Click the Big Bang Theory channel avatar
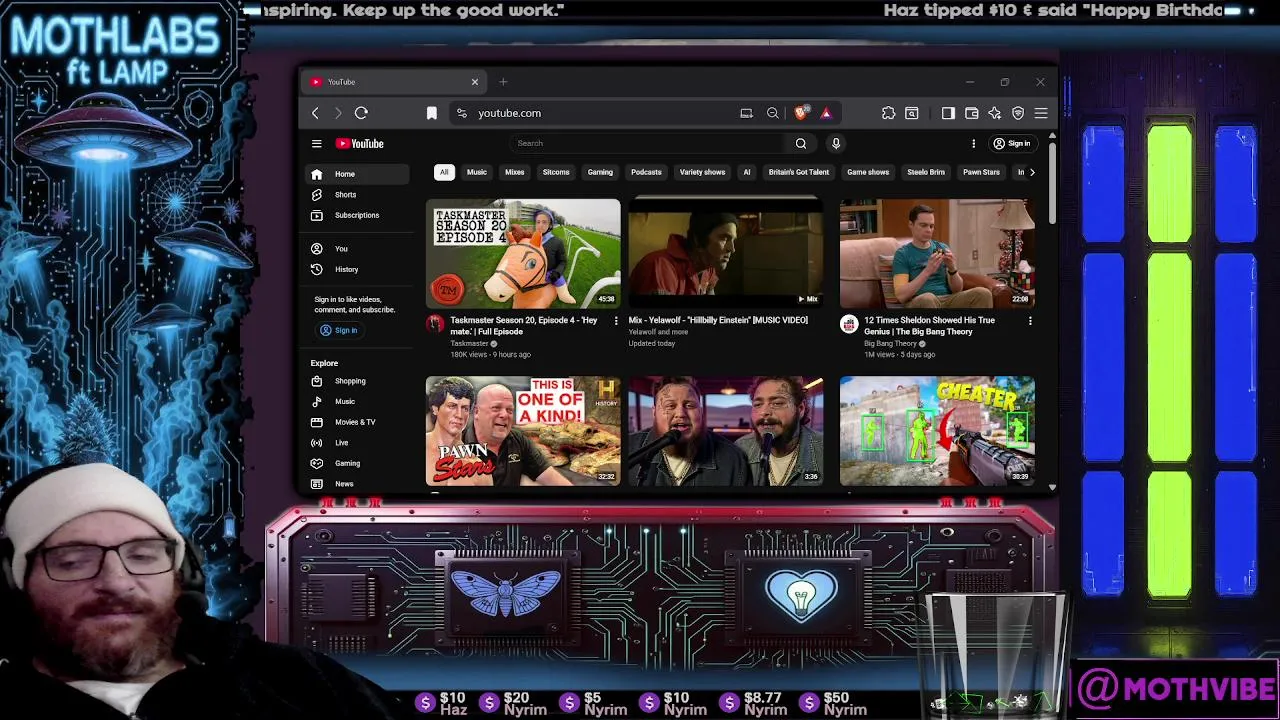Screen dimensions: 1280x720 coord(849,323)
